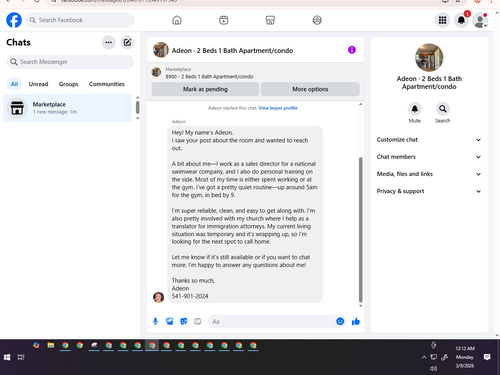Send a thumbs-up like
500x375 pixels.
tap(356, 321)
